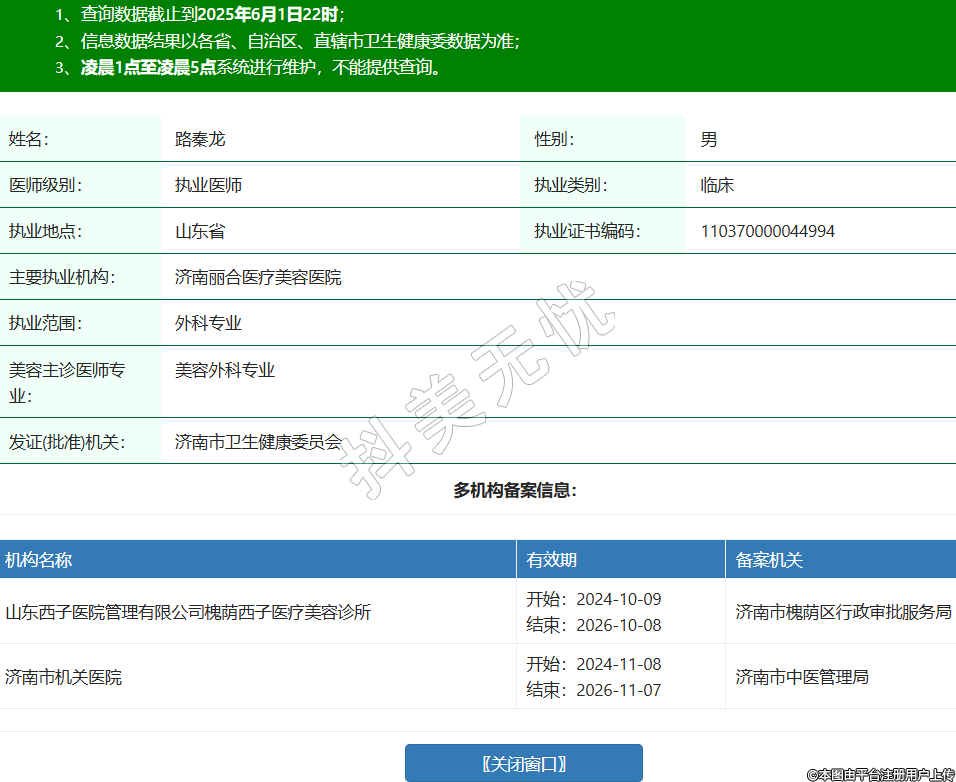Click the 济南市机关医院 row name
The height and width of the screenshot is (782, 956).
click(x=64, y=677)
